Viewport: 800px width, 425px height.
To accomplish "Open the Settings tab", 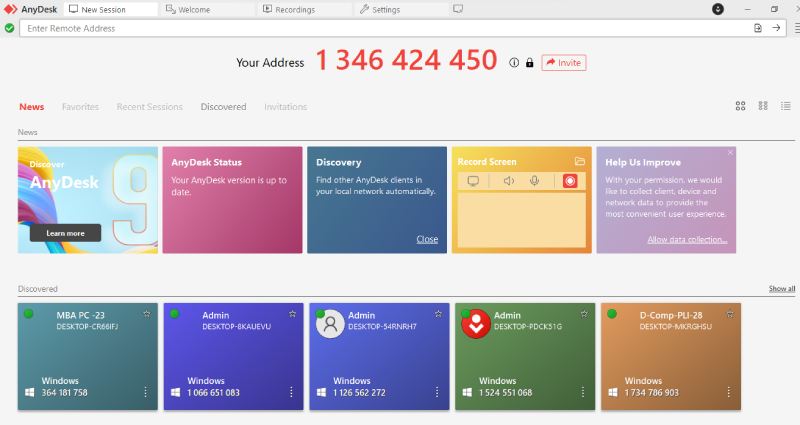I will point(402,9).
